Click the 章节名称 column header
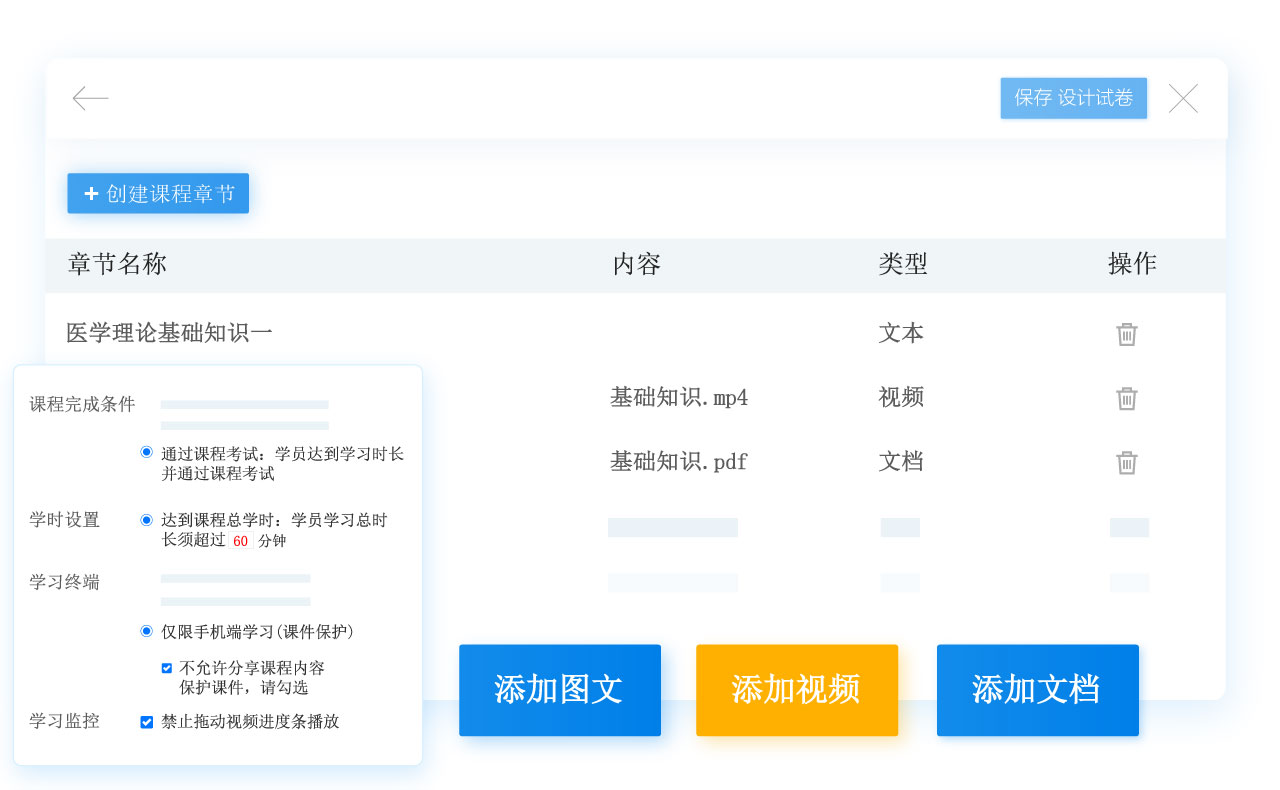Viewport: 1280px width, 790px height. coord(117,265)
